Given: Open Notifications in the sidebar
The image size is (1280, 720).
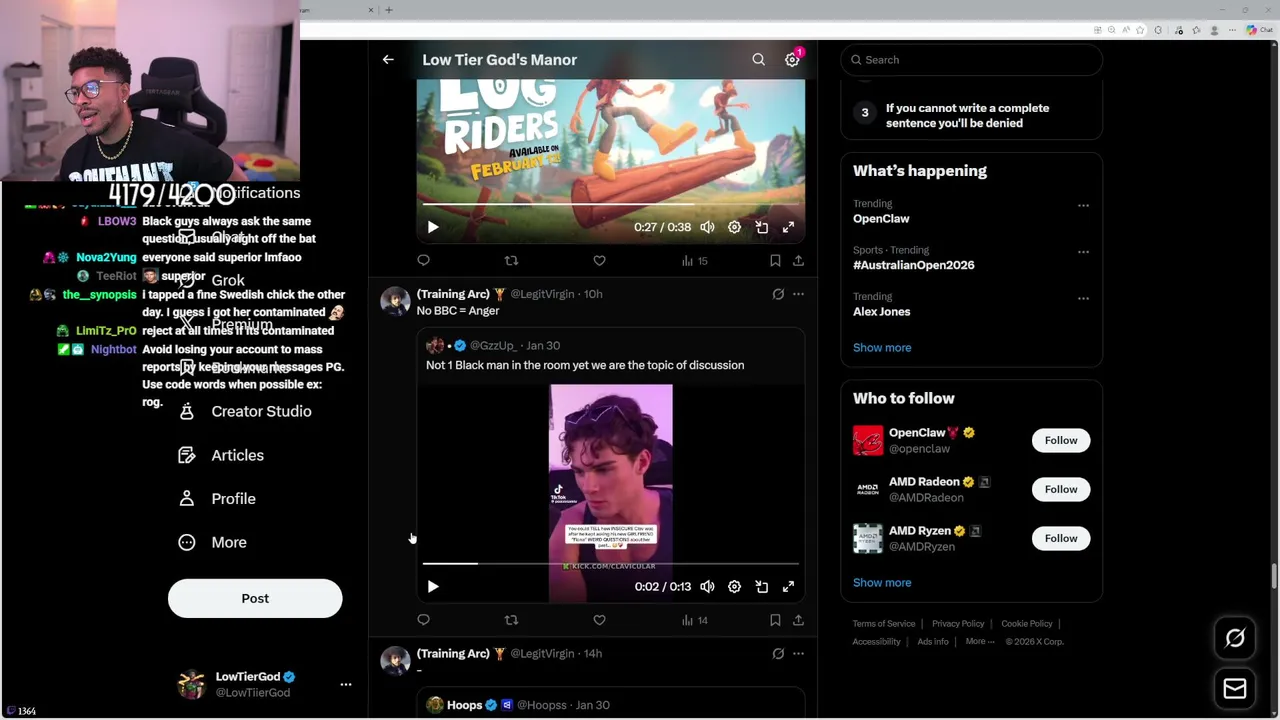Looking at the screenshot, I should point(239,193).
